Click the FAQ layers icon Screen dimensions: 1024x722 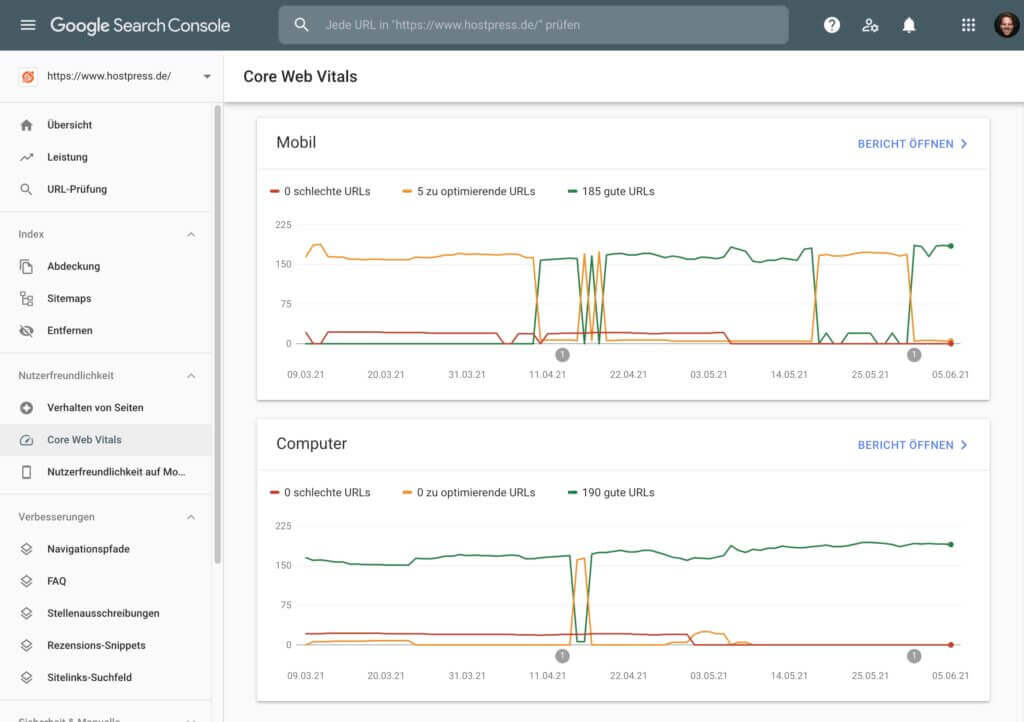pyautogui.click(x=26, y=581)
